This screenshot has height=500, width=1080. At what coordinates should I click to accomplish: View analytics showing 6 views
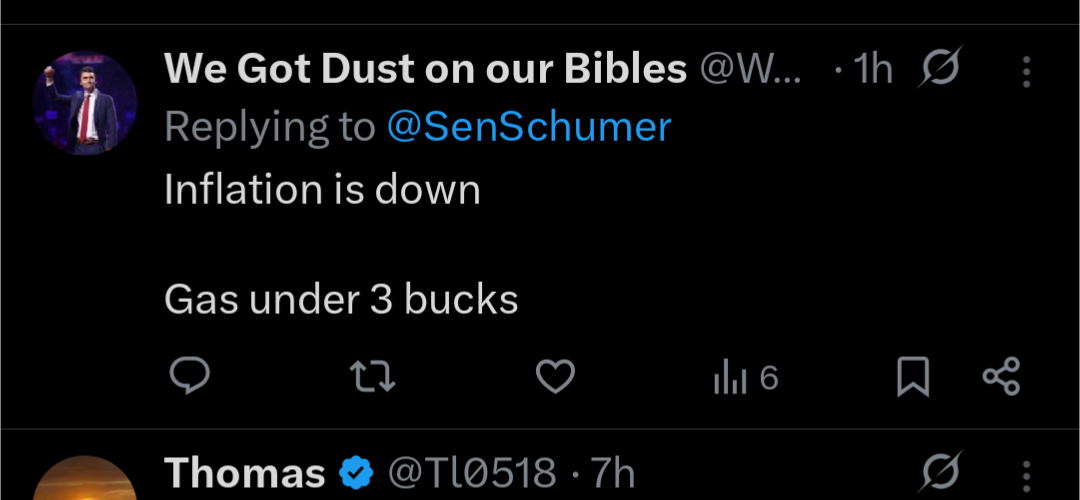pyautogui.click(x=745, y=377)
